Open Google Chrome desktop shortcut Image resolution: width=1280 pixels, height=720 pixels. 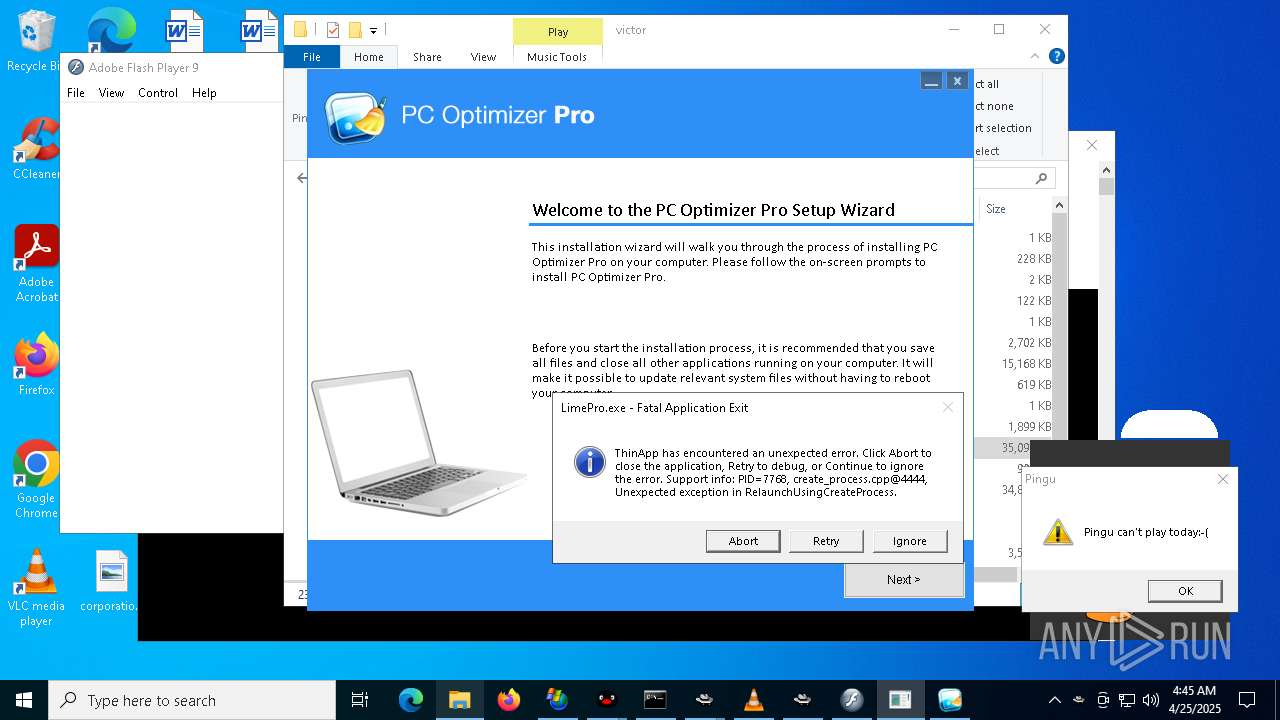[36, 479]
